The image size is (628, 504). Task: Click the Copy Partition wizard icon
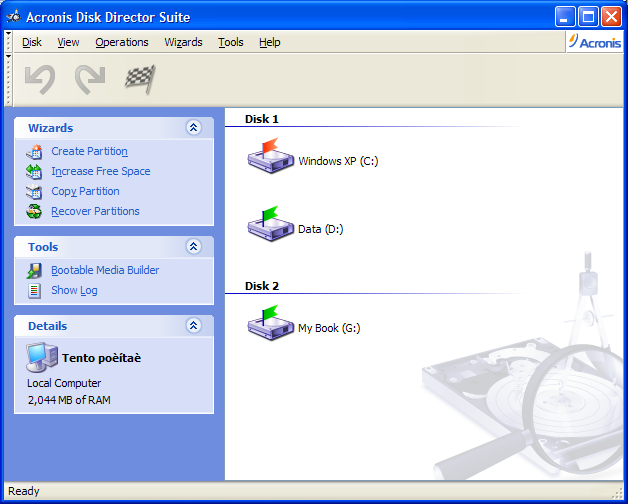[34, 192]
